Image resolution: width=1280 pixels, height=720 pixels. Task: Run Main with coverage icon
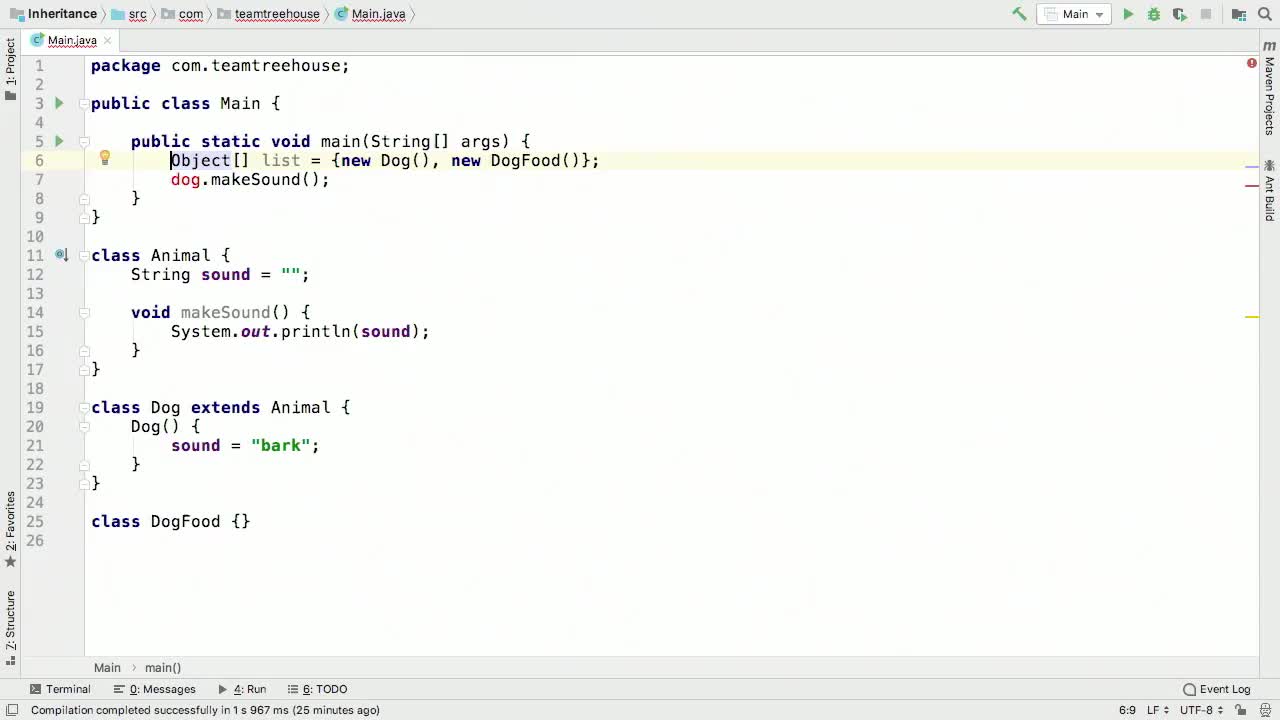(1180, 14)
